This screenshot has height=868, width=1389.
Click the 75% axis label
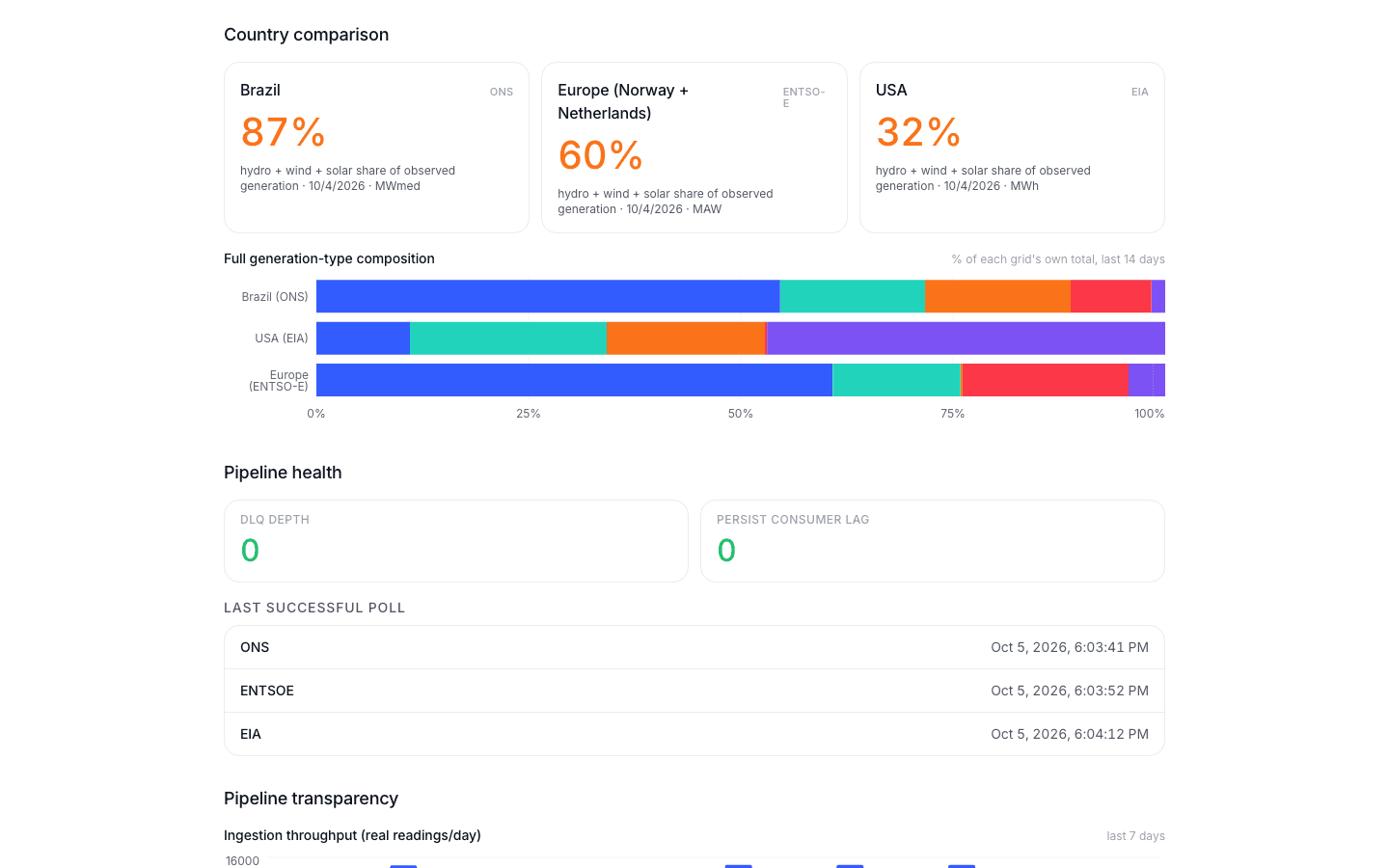(x=953, y=414)
